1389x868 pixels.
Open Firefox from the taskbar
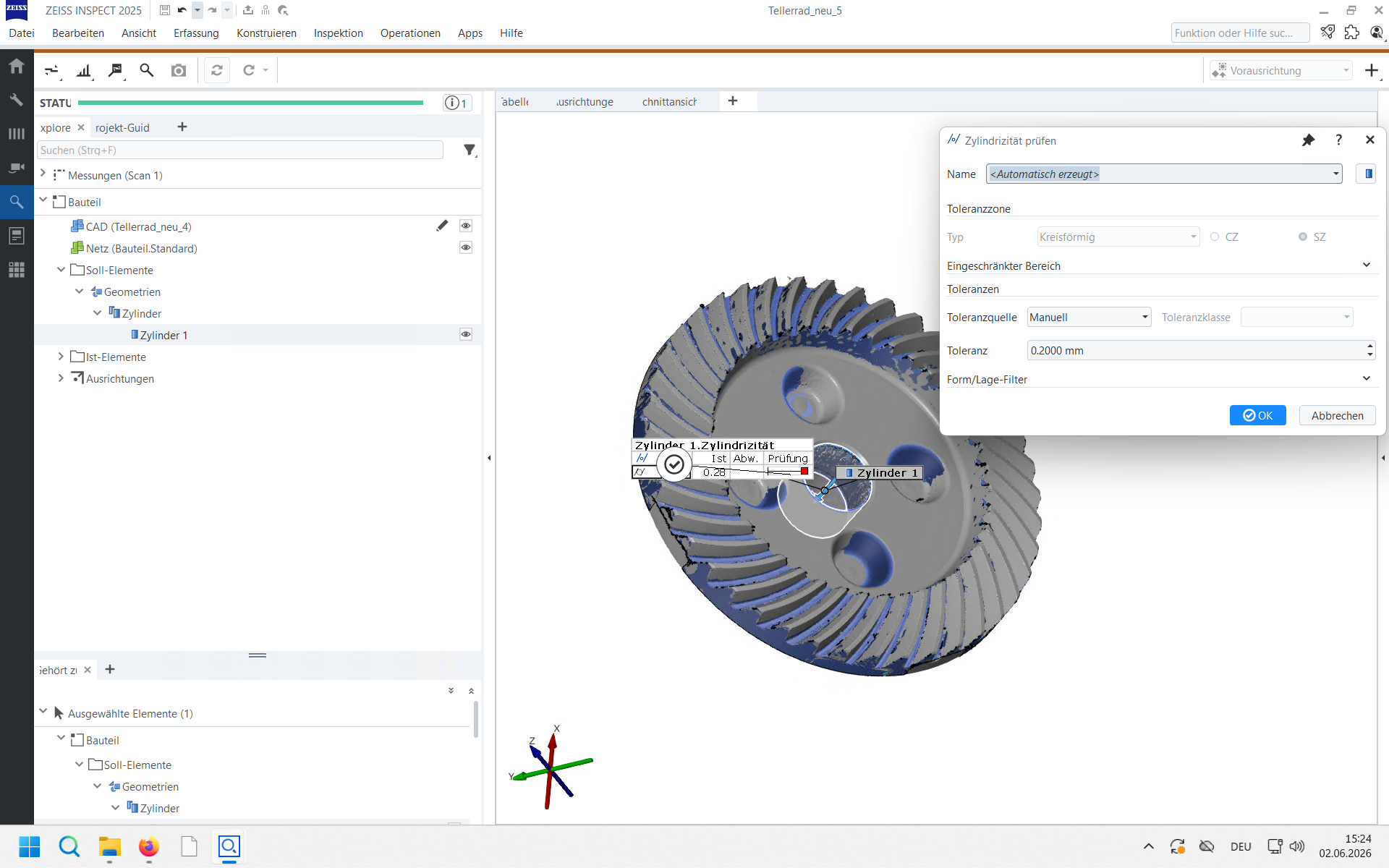pyautogui.click(x=149, y=846)
